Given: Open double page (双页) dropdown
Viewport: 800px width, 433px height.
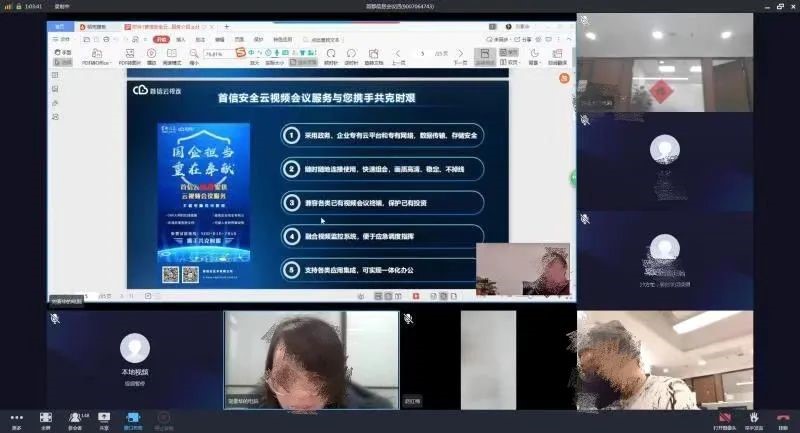Looking at the screenshot, I should [509, 62].
